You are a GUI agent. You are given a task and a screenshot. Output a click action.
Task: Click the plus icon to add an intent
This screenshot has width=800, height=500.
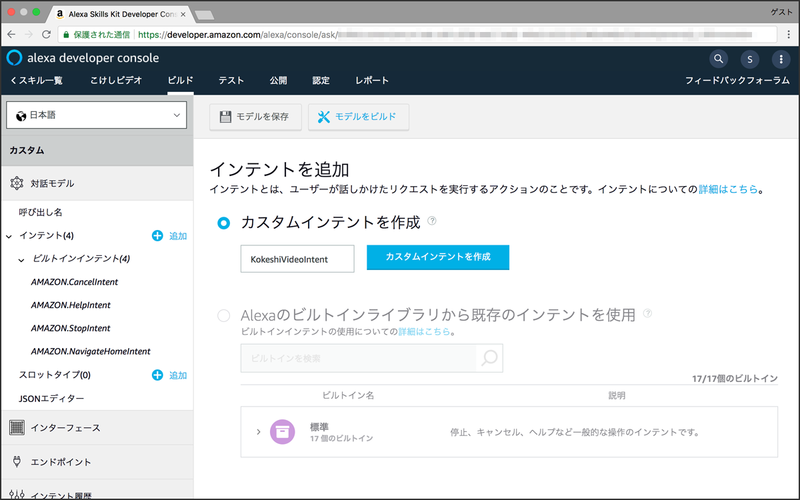(x=157, y=236)
